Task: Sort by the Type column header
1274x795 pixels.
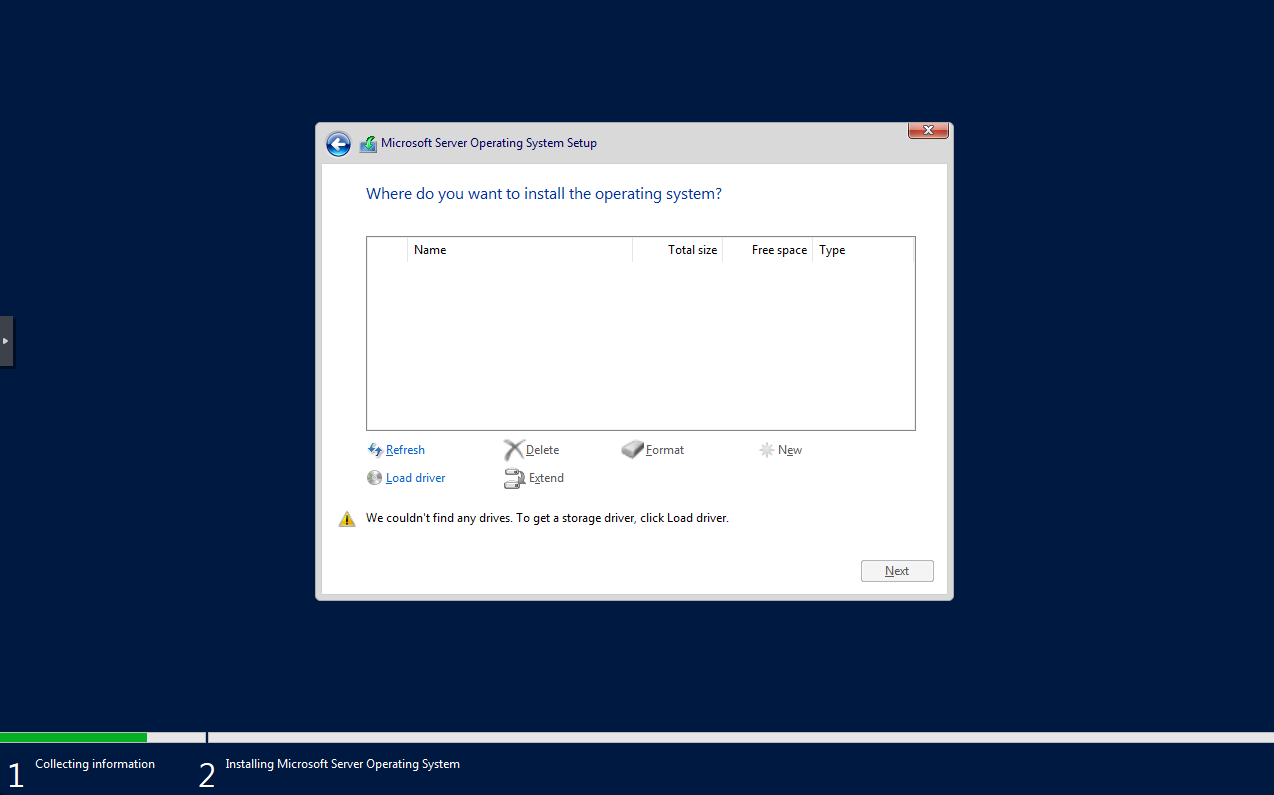Action: 863,250
